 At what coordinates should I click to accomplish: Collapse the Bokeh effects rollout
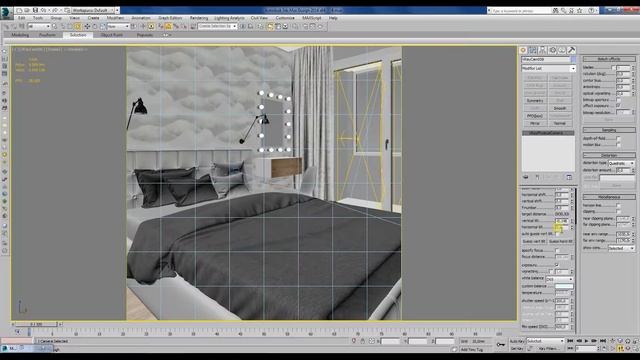click(609, 59)
